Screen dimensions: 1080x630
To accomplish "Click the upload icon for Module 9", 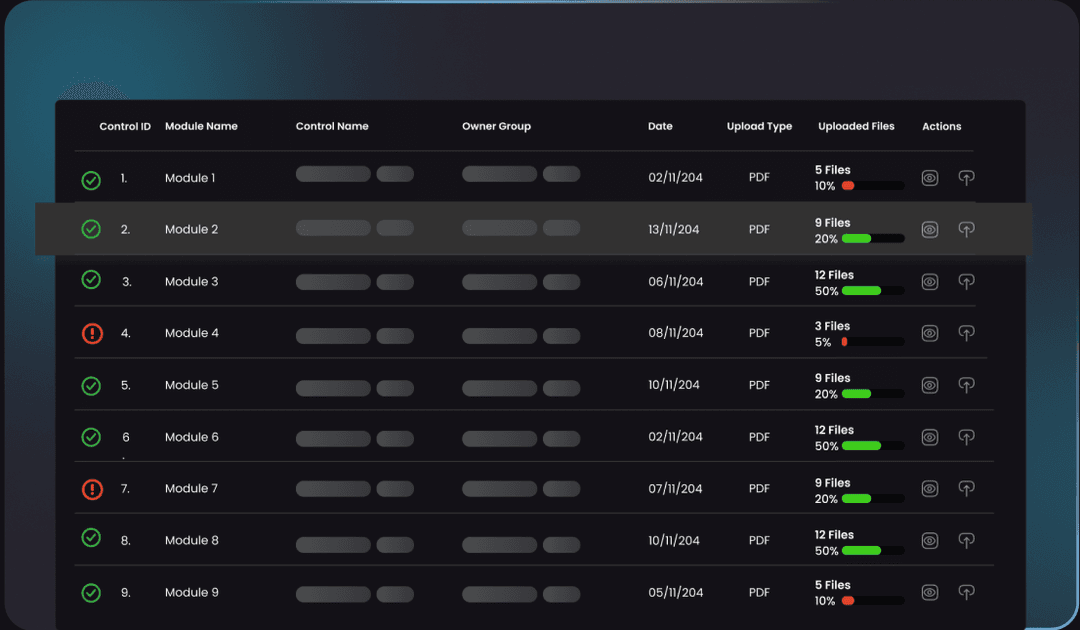I will click(x=966, y=592).
